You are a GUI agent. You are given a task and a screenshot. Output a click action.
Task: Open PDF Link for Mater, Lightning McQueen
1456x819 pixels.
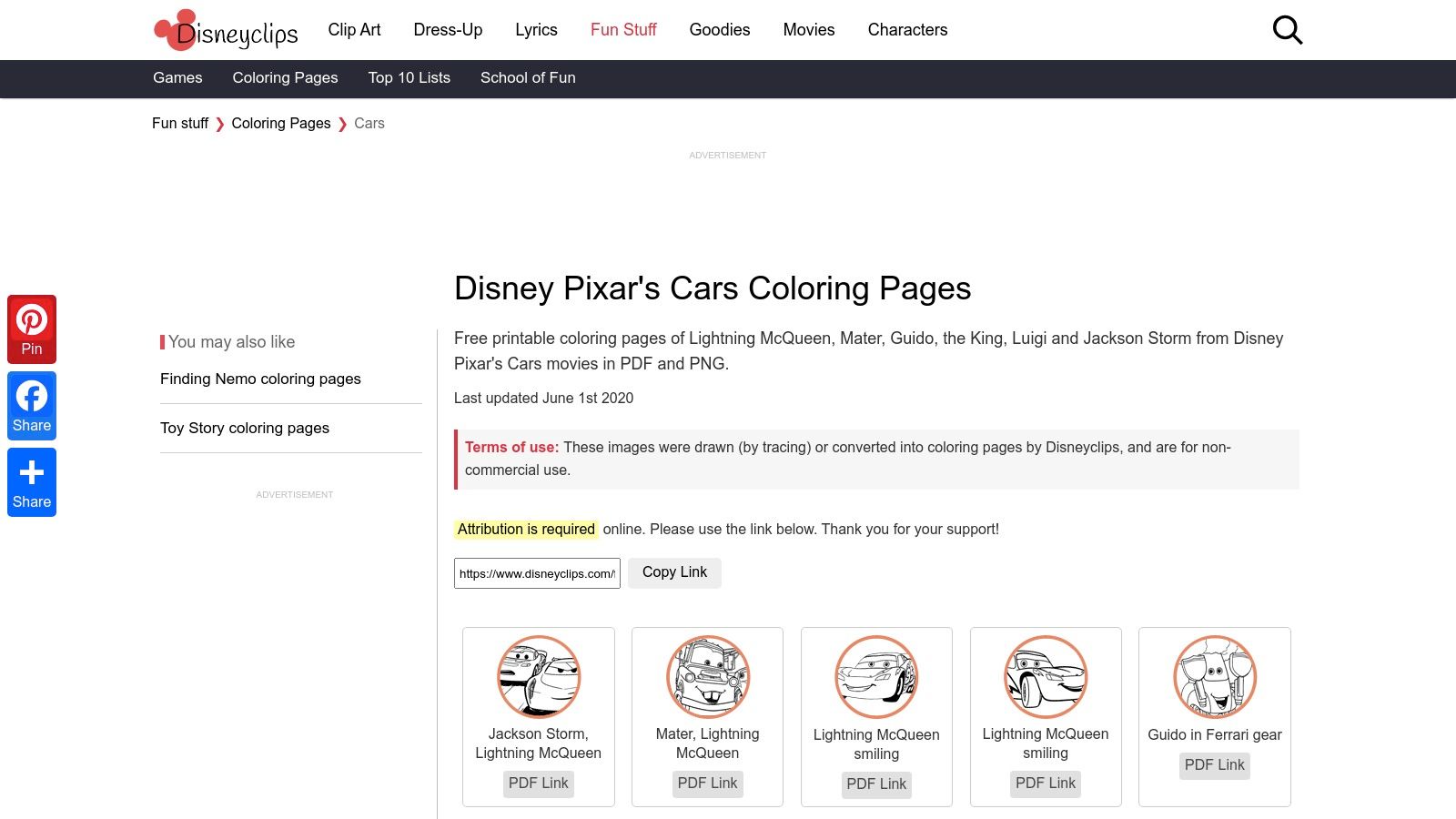coord(707,784)
